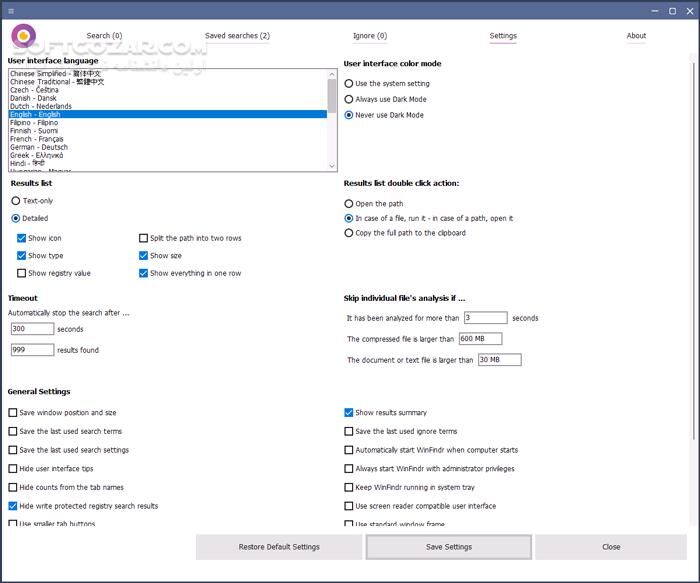700x583 pixels.
Task: Switch to the Saved searches tab
Action: (x=237, y=36)
